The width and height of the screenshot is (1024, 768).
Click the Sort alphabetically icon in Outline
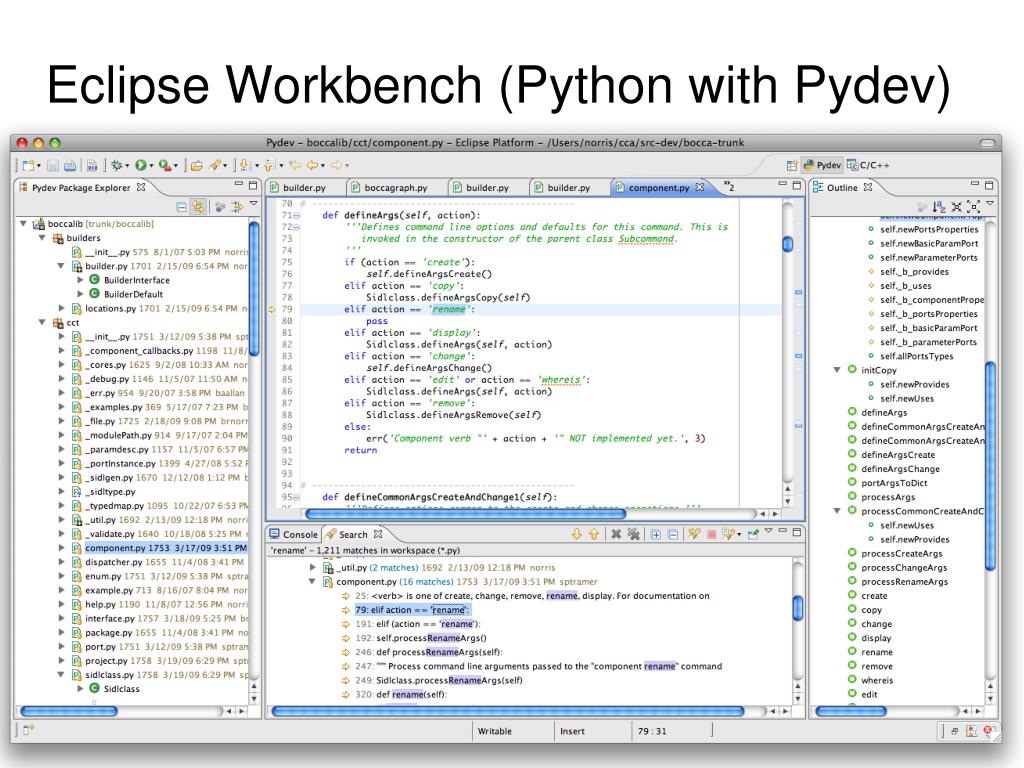click(x=938, y=207)
